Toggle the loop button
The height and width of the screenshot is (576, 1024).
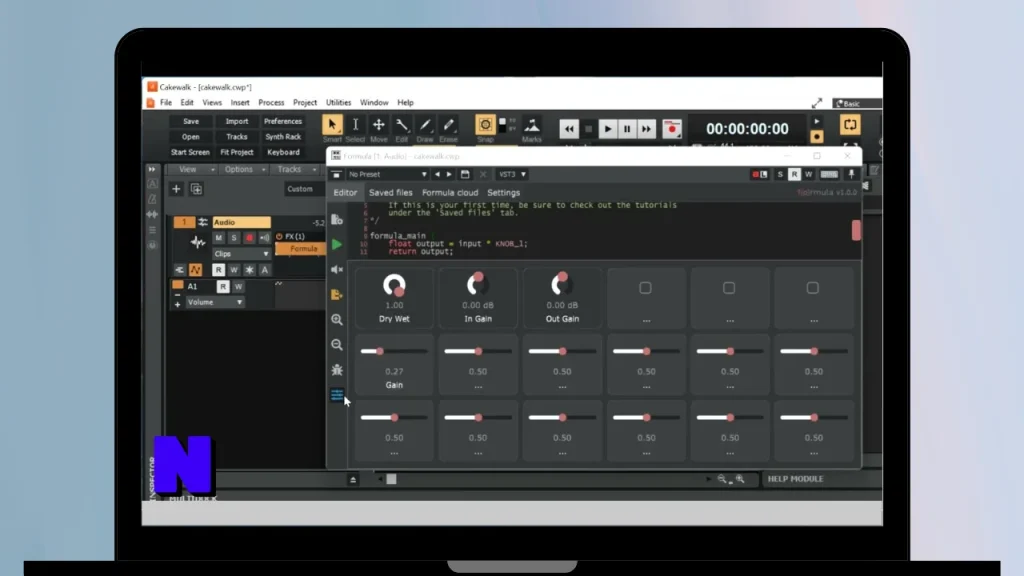(x=850, y=124)
